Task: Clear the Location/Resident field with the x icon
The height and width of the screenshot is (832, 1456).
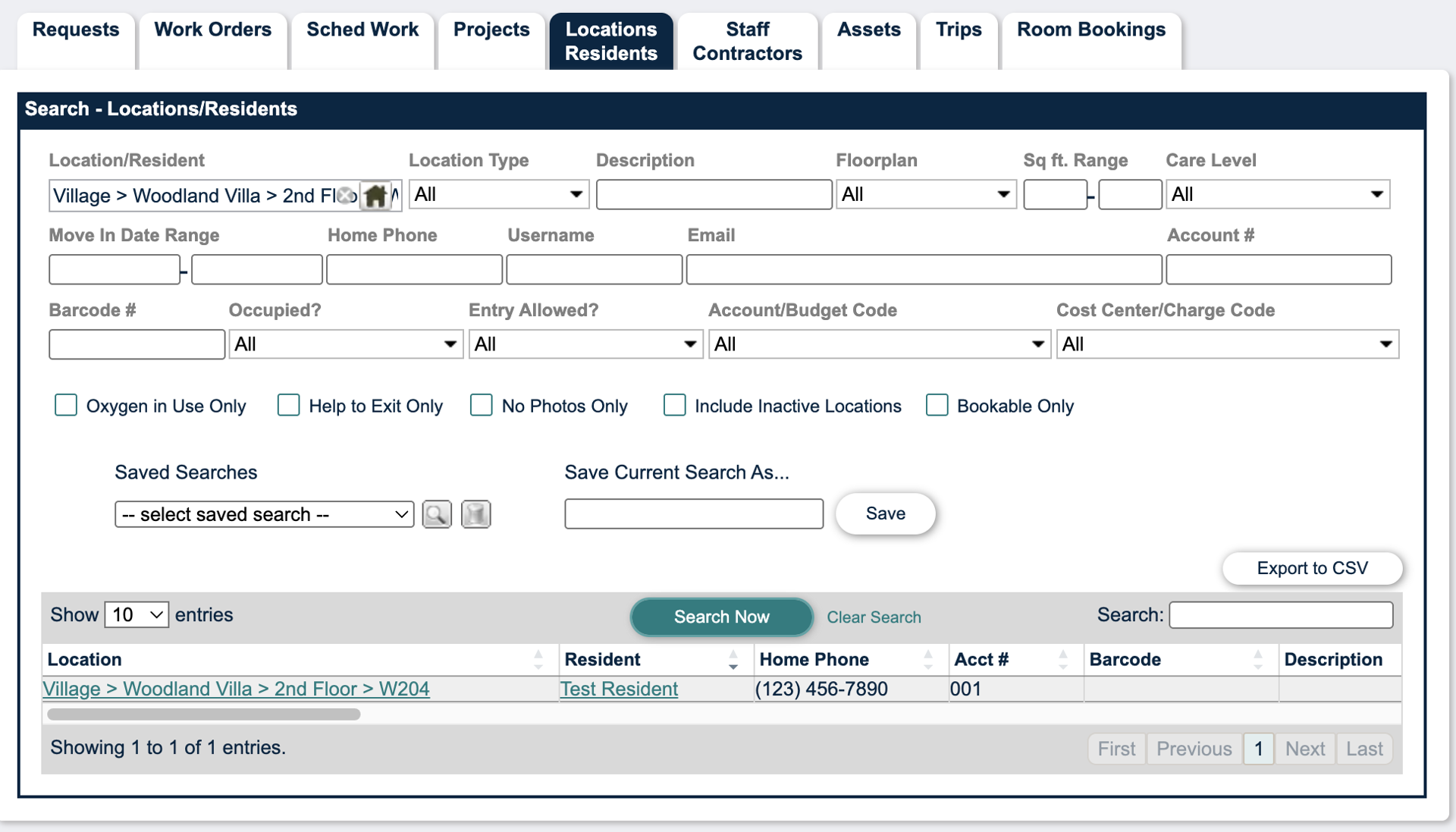Action: pyautogui.click(x=346, y=196)
